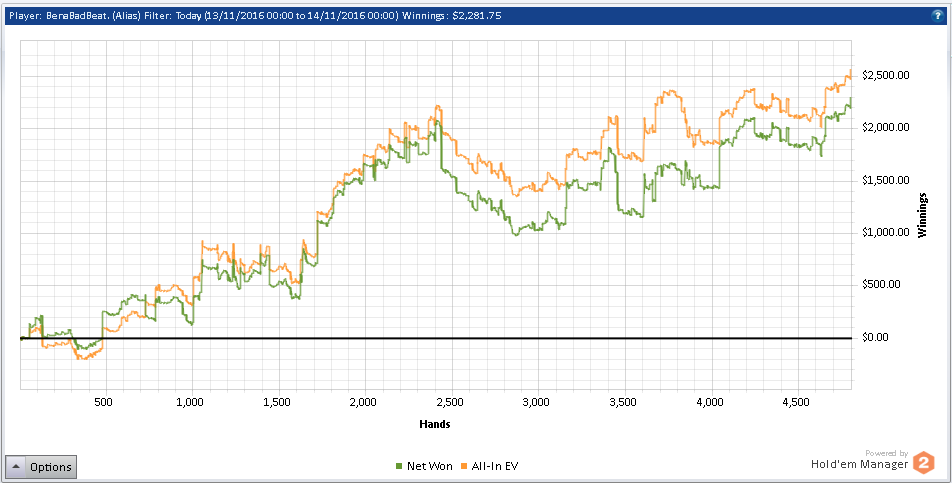Click the 4,000 hands axis label
952x483 pixels.
point(712,402)
